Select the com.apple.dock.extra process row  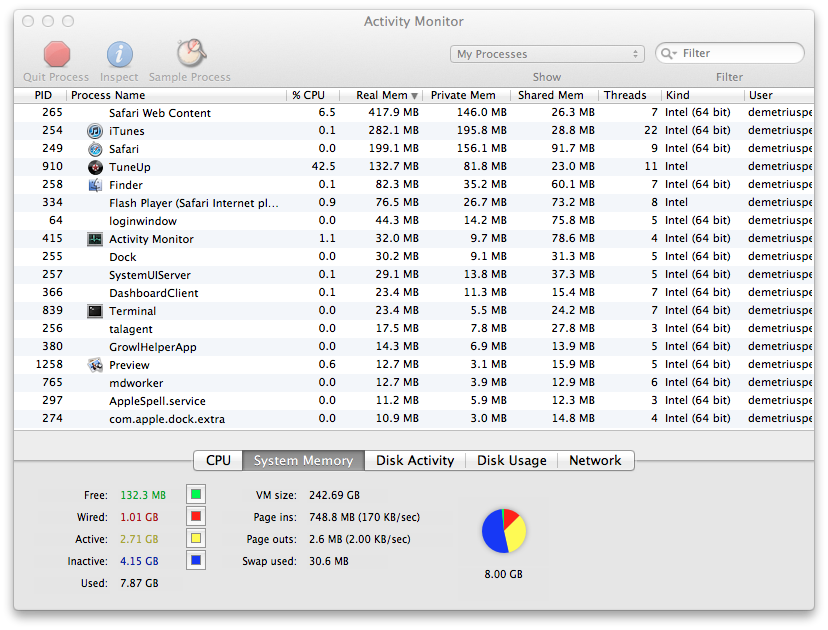point(414,418)
